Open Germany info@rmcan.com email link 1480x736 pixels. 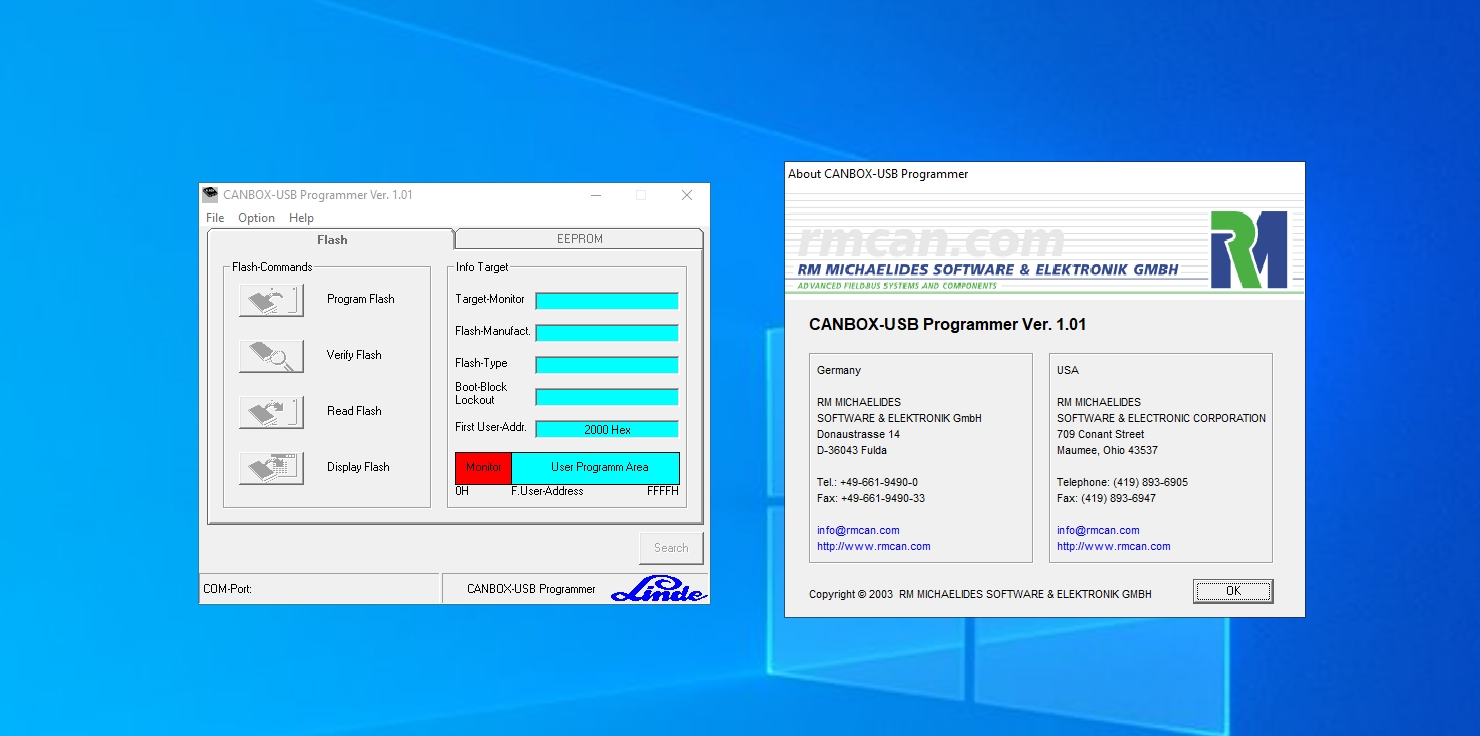pos(858,530)
